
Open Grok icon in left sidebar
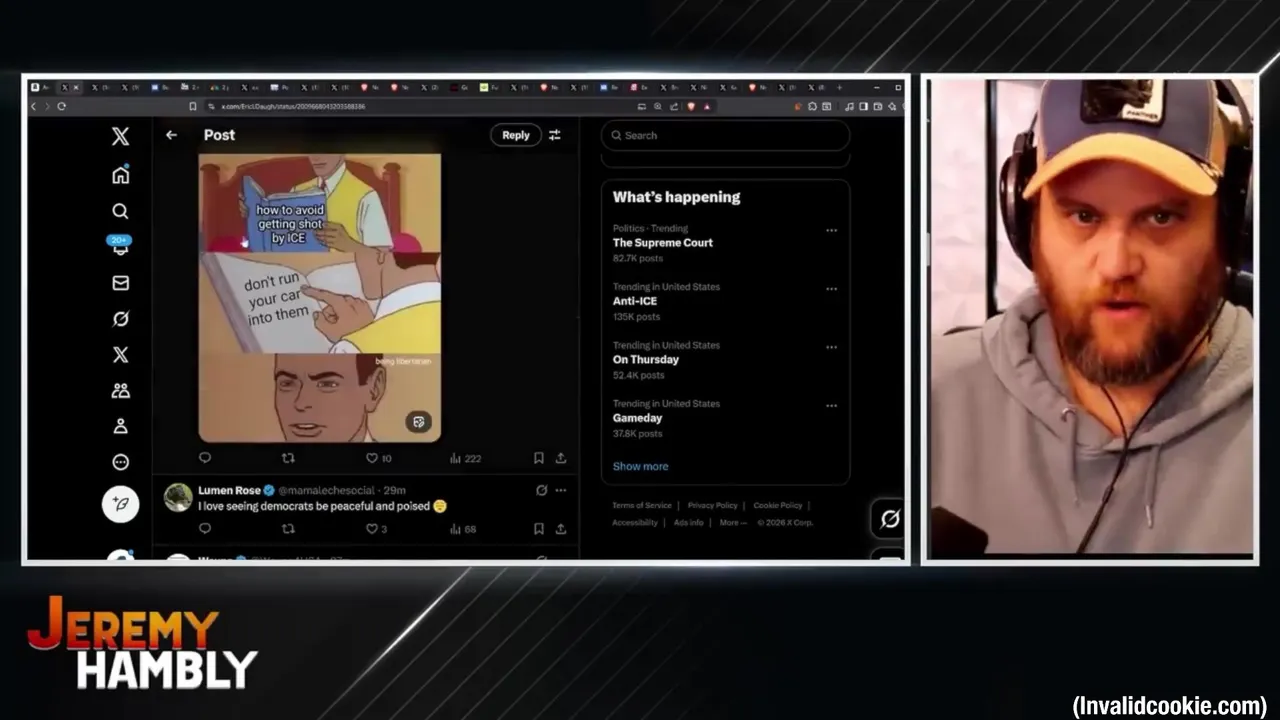(x=120, y=319)
